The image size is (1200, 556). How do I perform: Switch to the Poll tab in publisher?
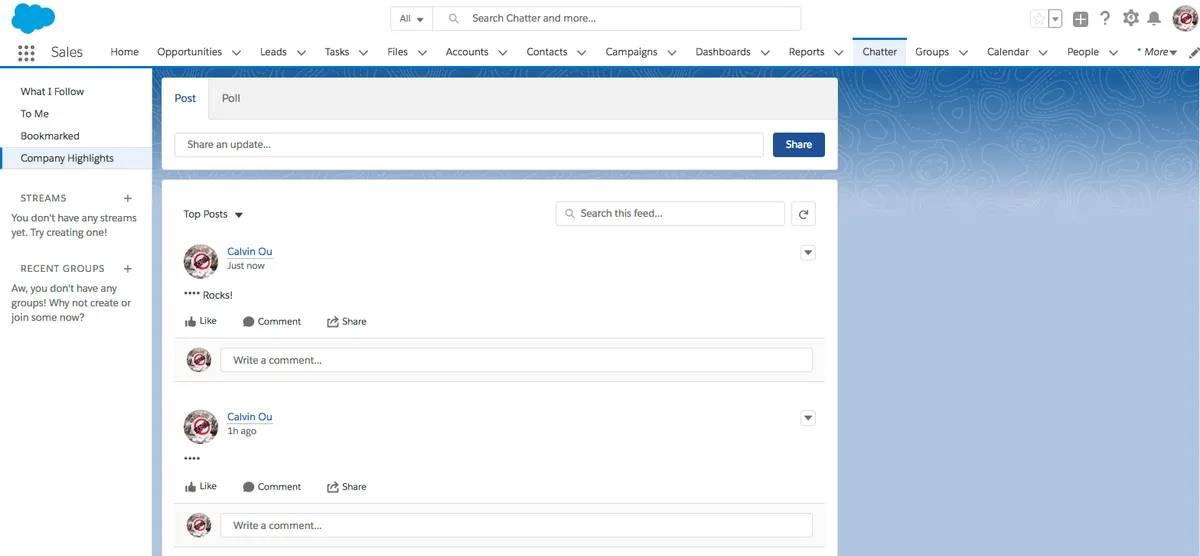pos(231,98)
